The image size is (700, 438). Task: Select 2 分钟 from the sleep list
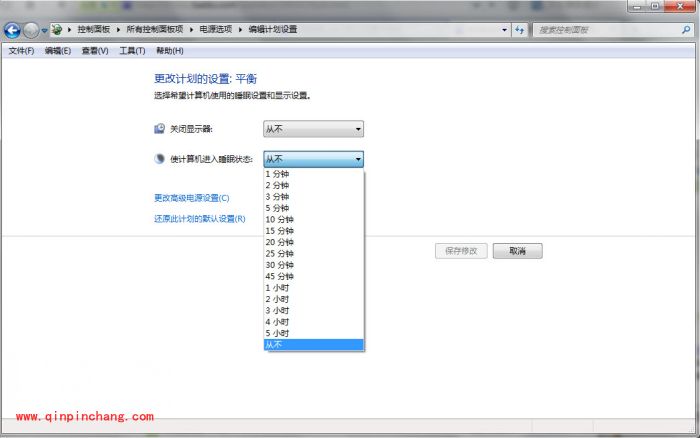point(314,185)
